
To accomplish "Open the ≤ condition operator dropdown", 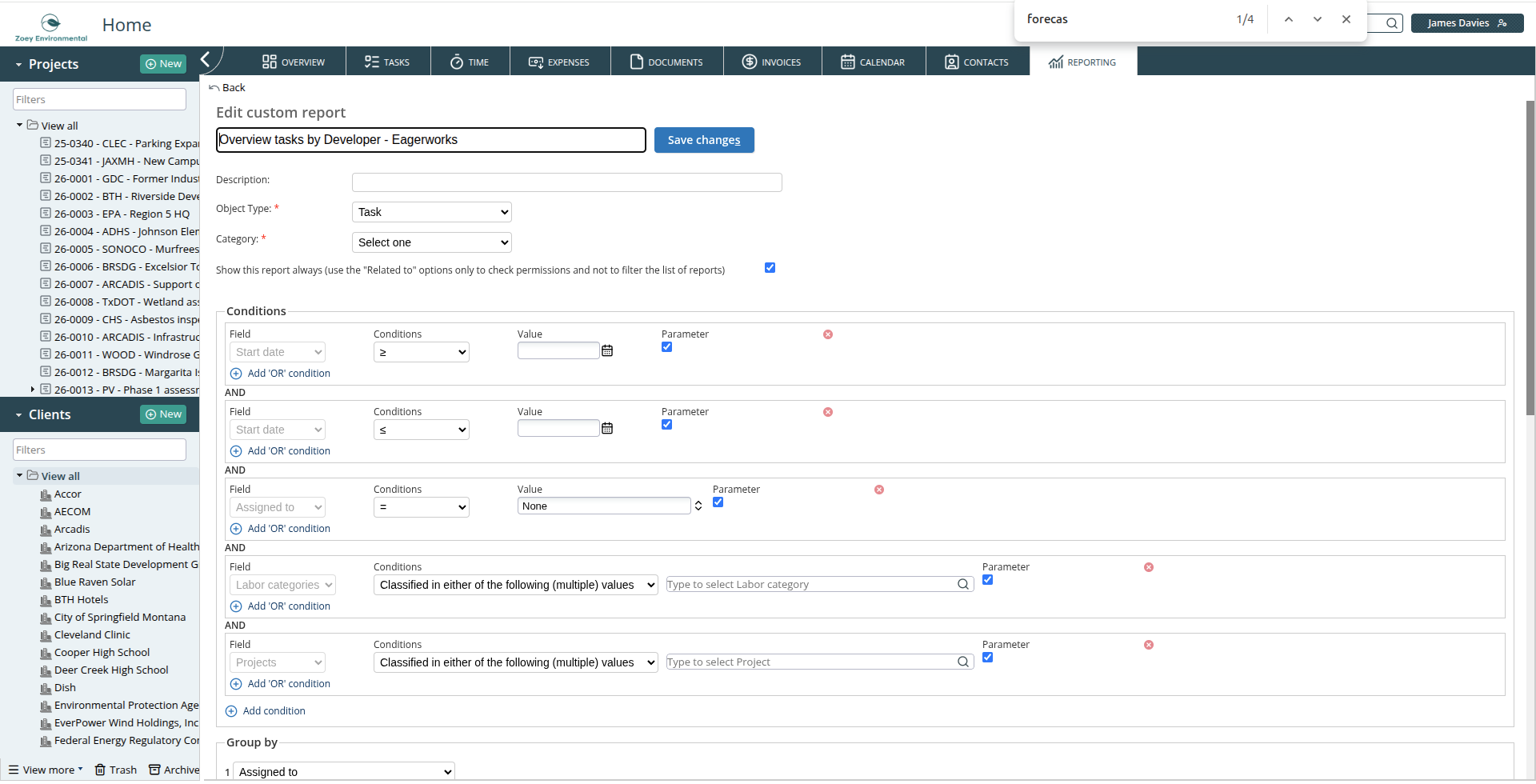I will click(x=422, y=430).
